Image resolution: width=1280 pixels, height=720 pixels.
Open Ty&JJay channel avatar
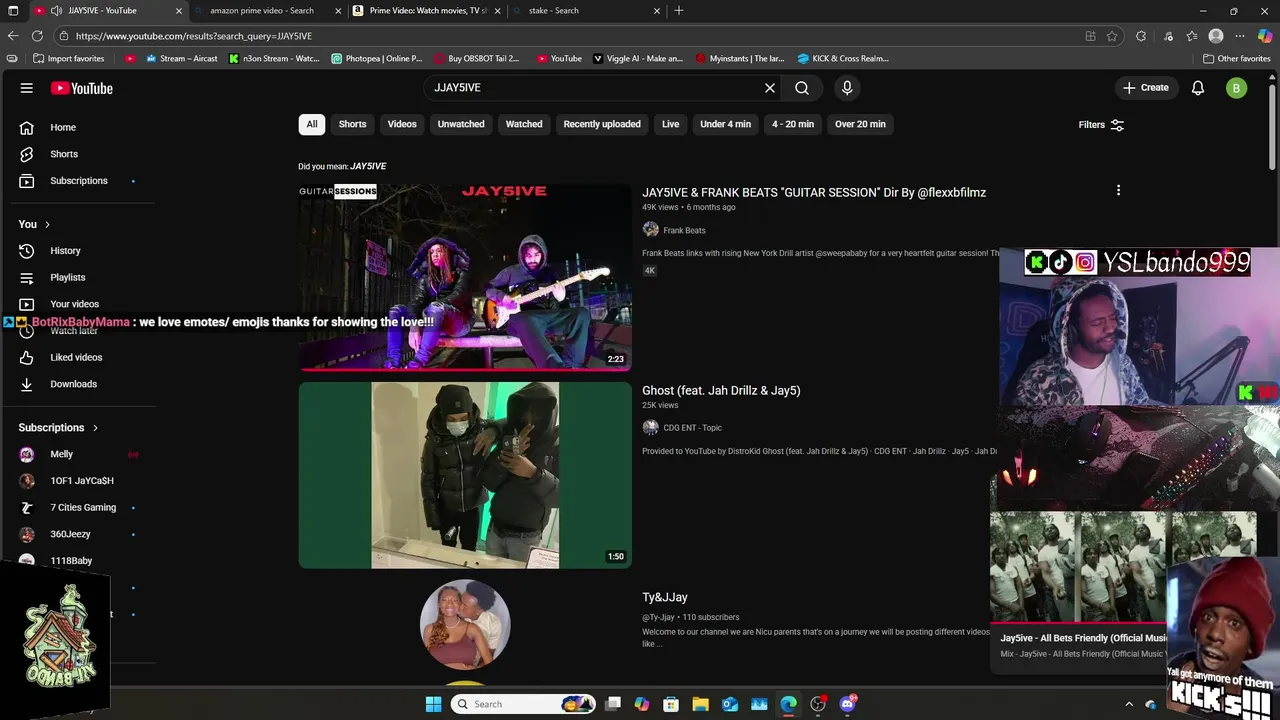[x=465, y=625]
